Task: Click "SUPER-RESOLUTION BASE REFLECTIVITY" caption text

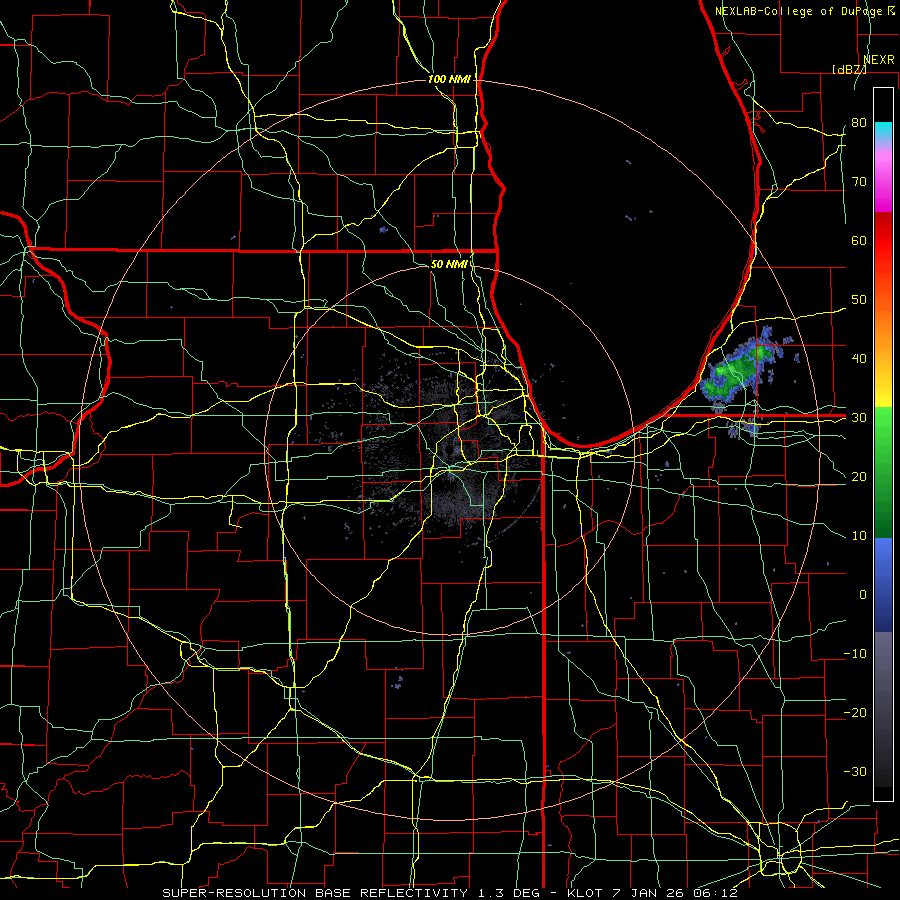Action: [x=314, y=893]
